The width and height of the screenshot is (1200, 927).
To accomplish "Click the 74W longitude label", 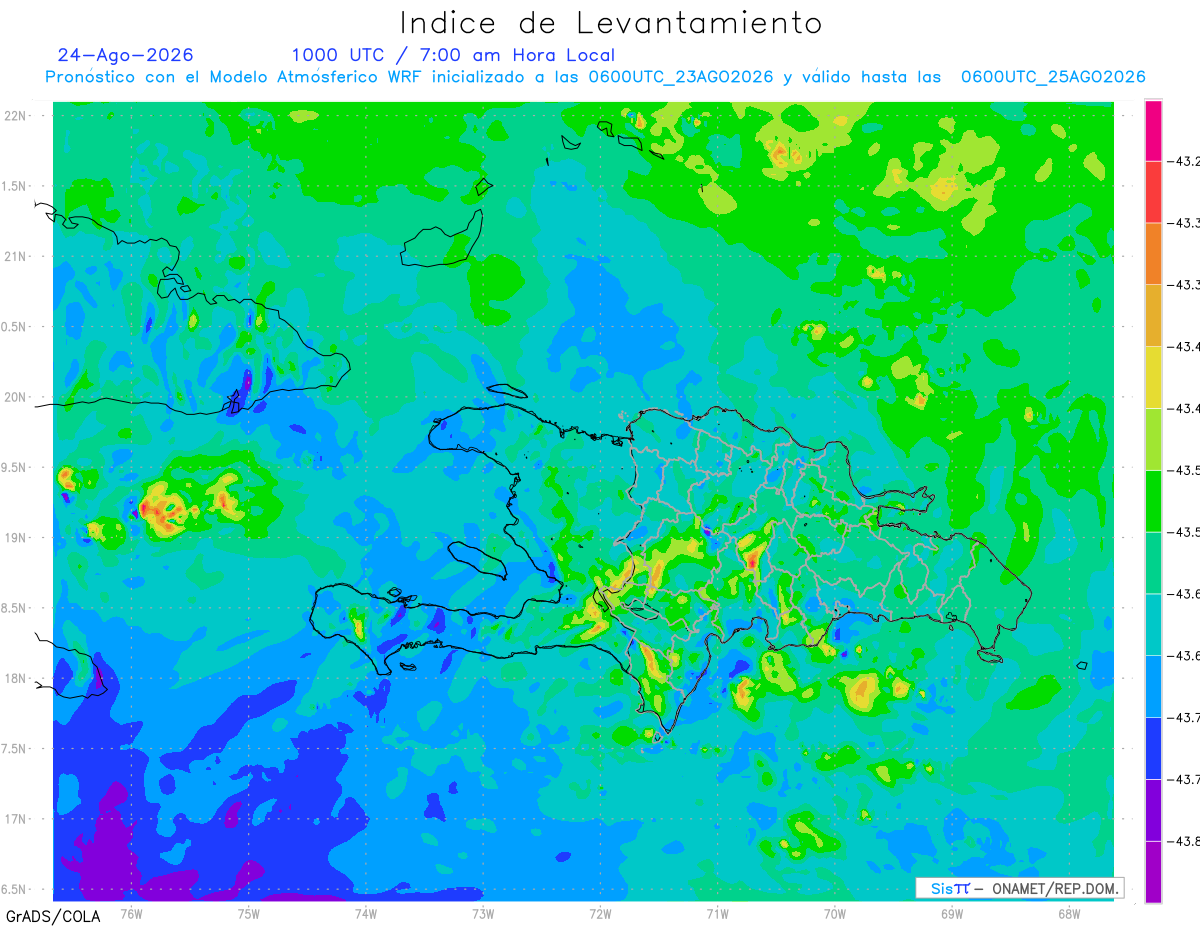I will click(x=366, y=912).
